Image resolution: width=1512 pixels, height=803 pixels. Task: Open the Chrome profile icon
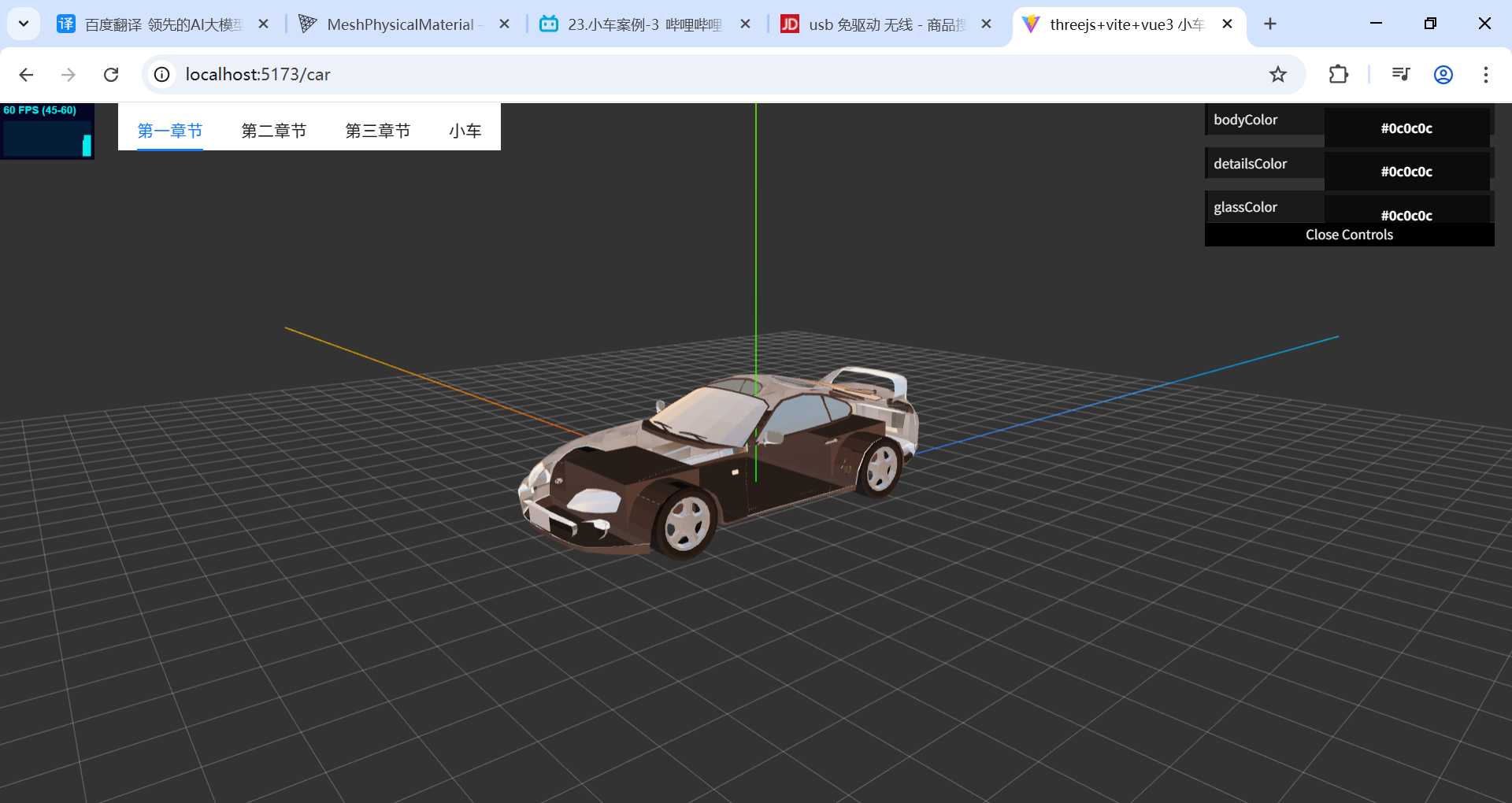click(1443, 75)
